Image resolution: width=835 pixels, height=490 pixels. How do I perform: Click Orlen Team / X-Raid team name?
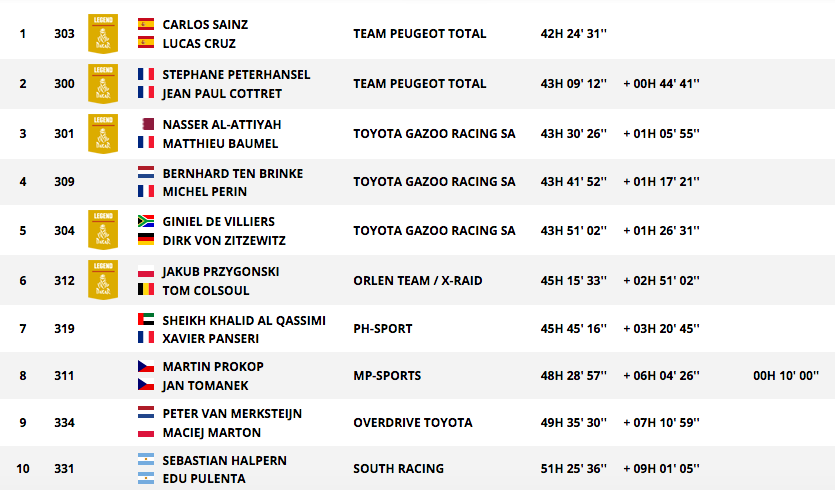pyautogui.click(x=418, y=281)
